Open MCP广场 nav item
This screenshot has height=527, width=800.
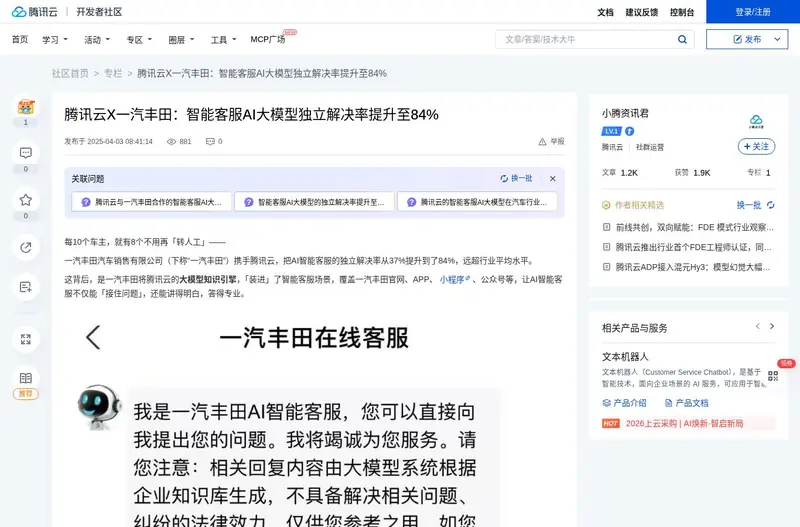268,39
